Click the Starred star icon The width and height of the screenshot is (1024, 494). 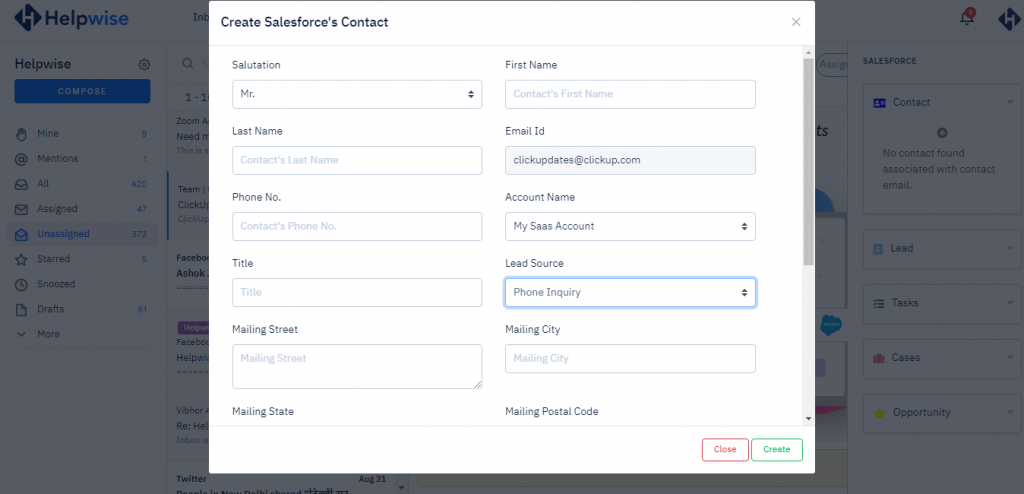point(22,259)
